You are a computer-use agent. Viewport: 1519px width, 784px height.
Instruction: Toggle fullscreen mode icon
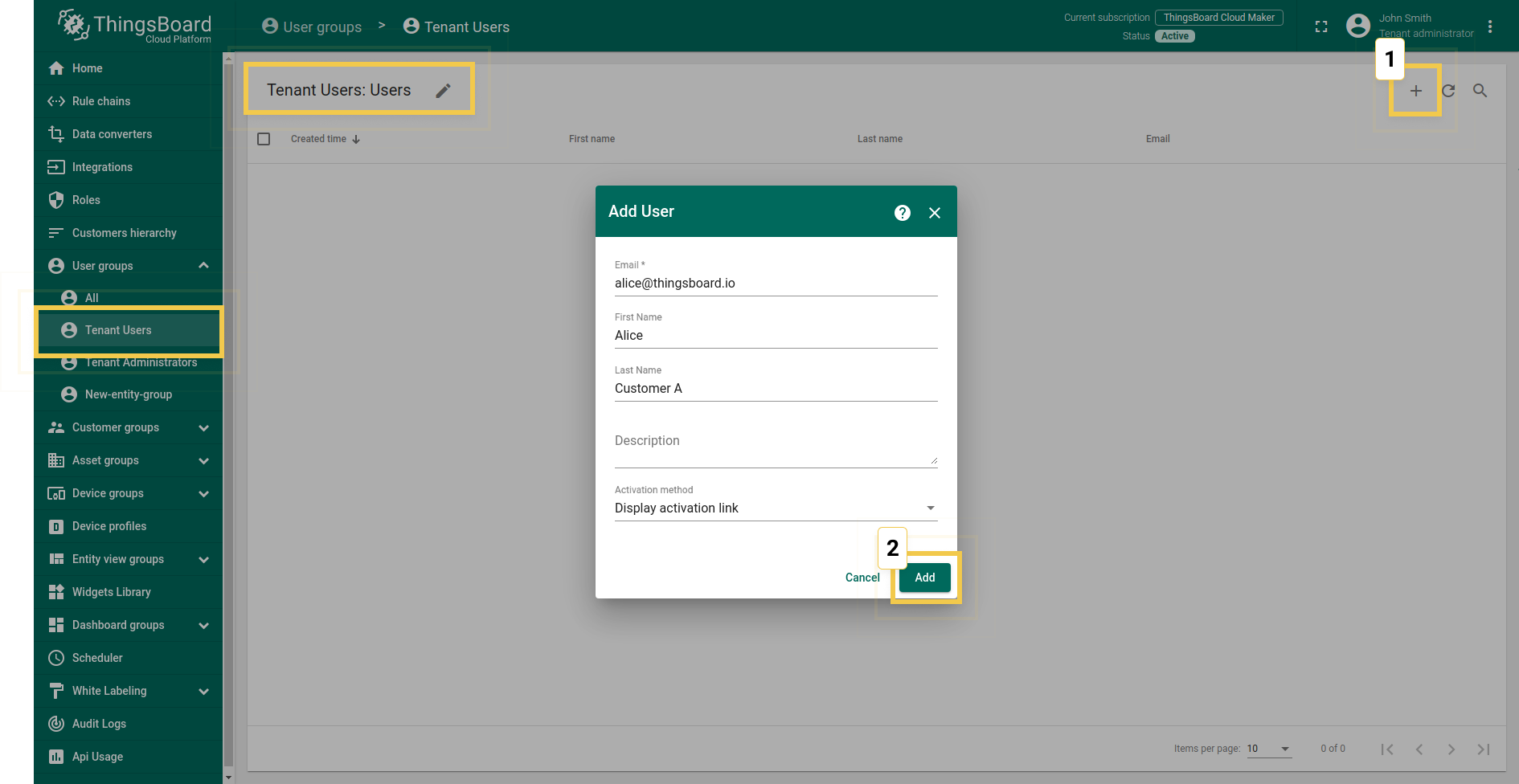tap(1321, 27)
